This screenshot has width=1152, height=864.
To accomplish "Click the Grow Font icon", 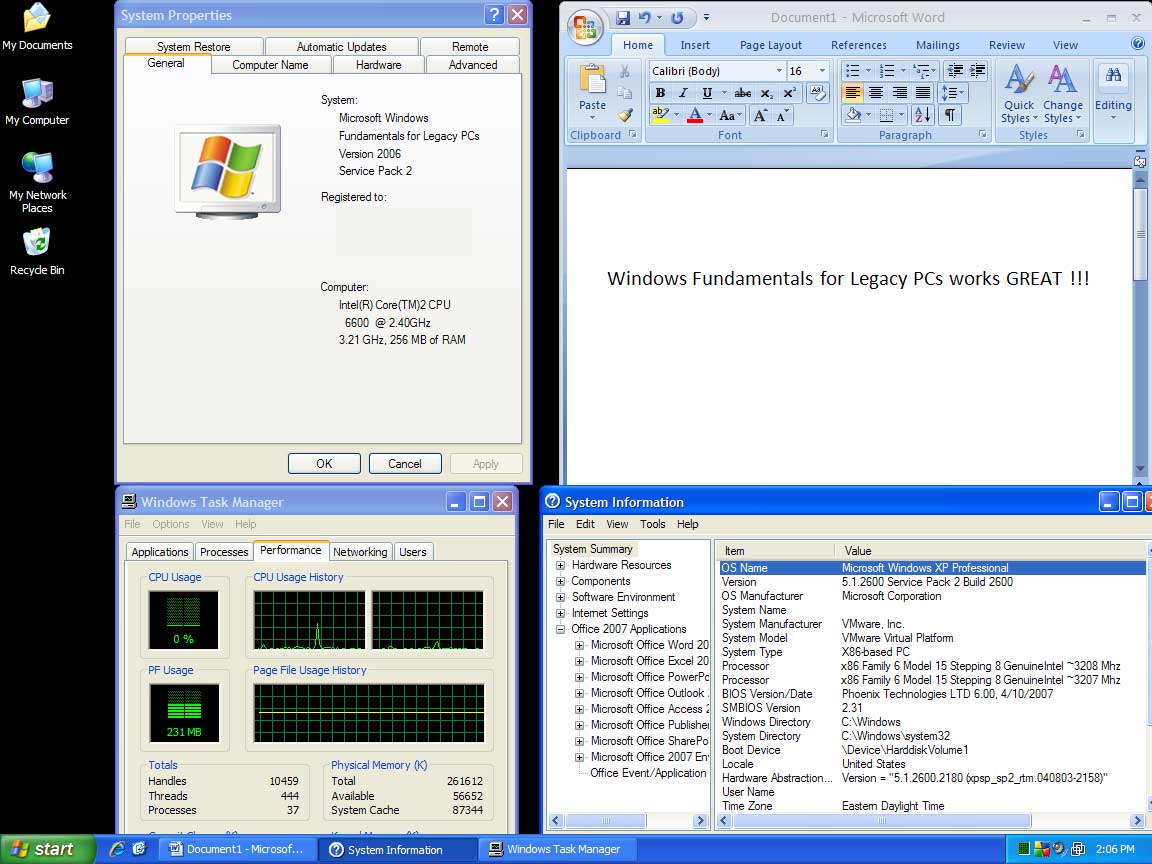I will [760, 115].
